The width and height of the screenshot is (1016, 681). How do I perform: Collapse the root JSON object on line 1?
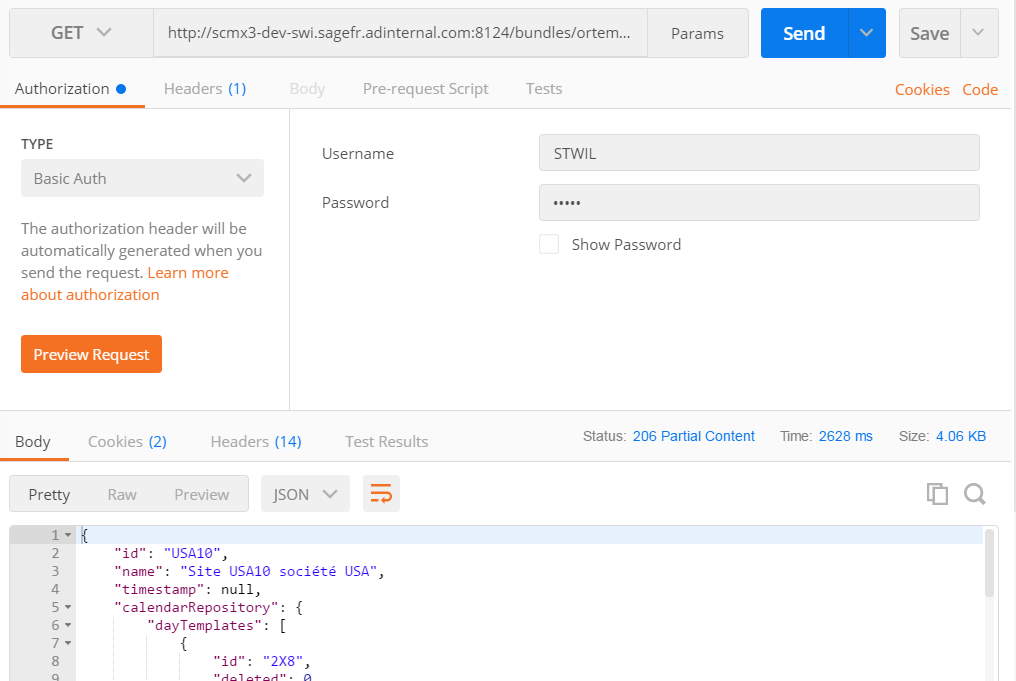pyautogui.click(x=68, y=535)
